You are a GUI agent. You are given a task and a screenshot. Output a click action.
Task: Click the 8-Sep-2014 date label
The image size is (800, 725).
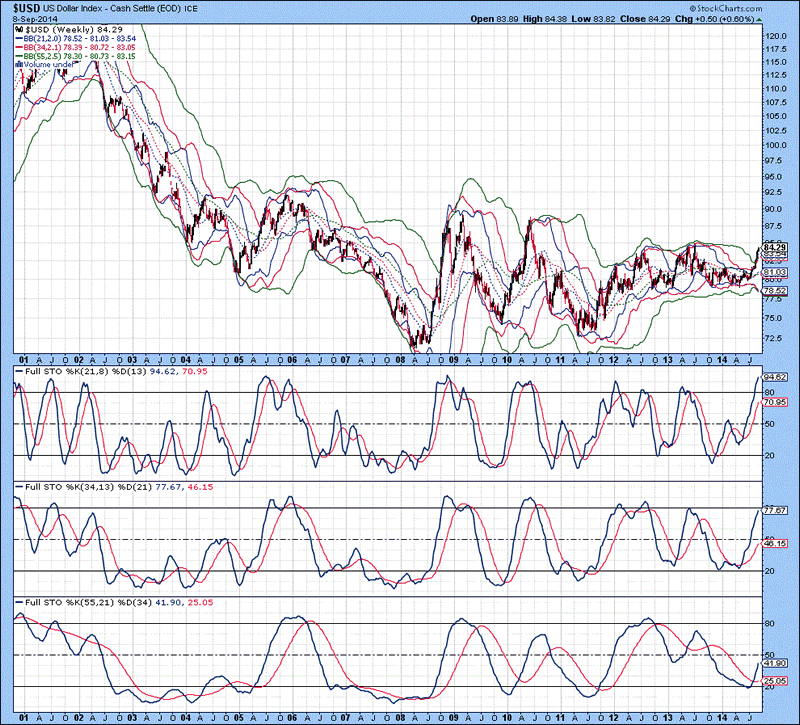click(x=36, y=18)
